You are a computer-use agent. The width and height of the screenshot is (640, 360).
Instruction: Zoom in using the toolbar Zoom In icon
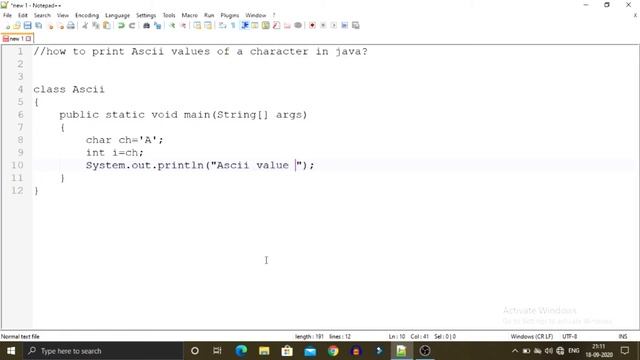tap(172, 26)
